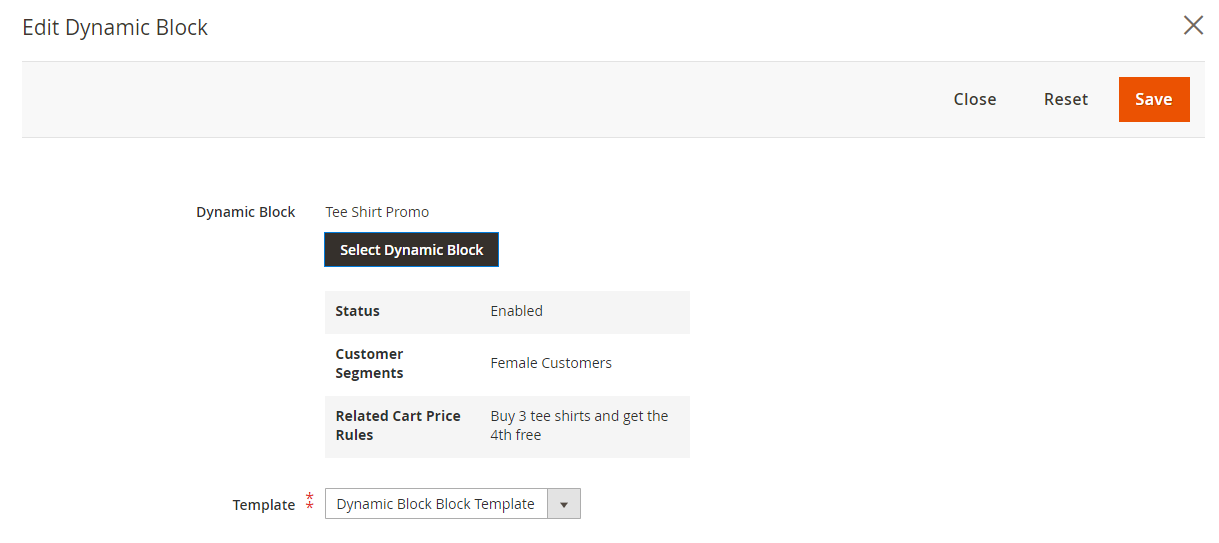Close the Edit Dynamic Block dialog with X

tap(1193, 26)
